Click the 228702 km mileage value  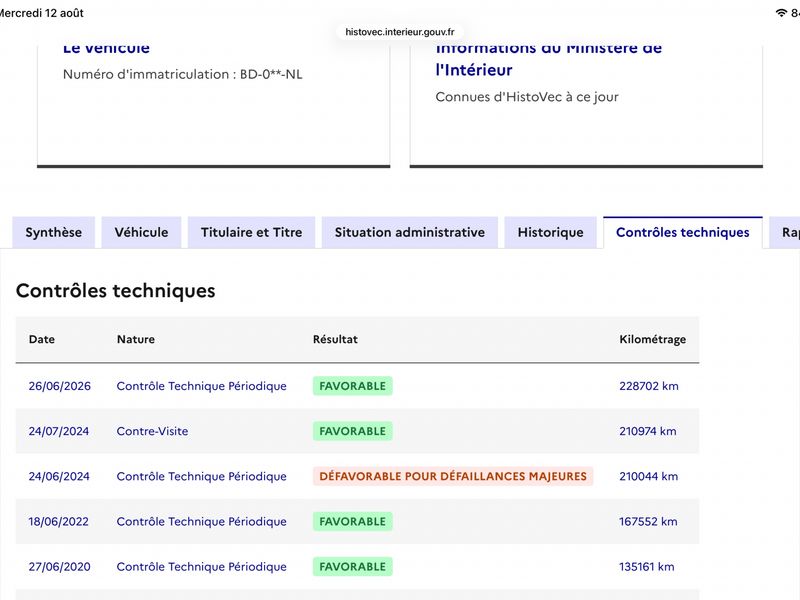[649, 386]
